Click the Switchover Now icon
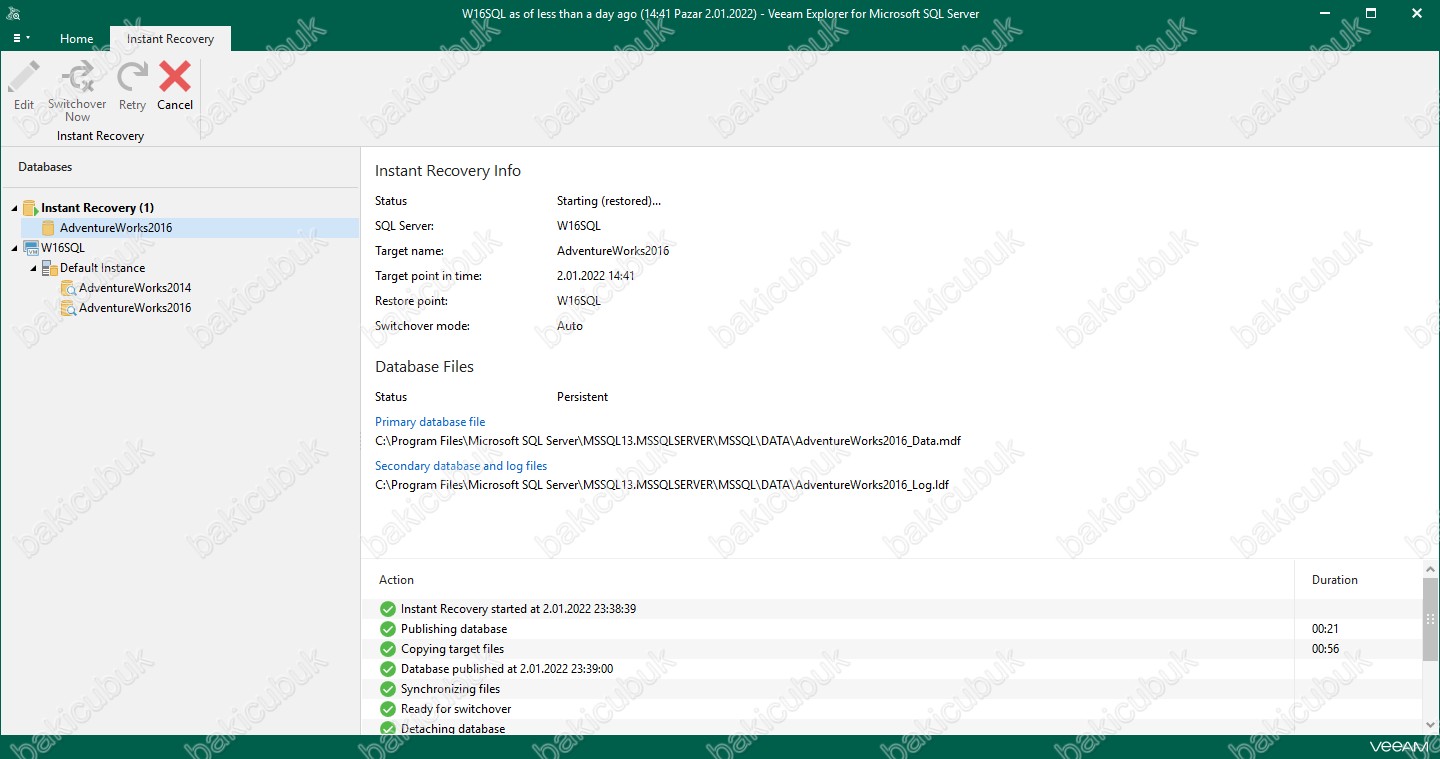Viewport: 1440px width, 759px height. point(77,77)
